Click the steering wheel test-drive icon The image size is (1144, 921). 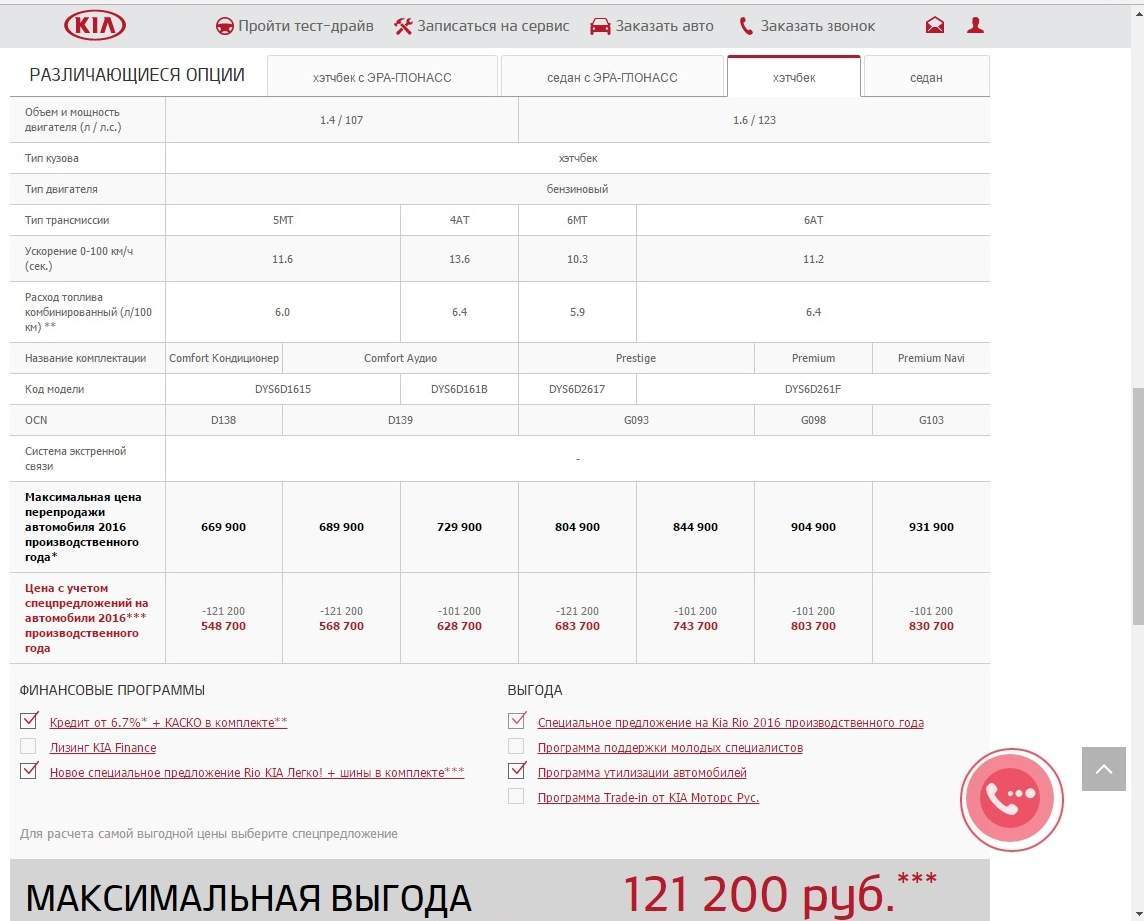click(x=225, y=26)
